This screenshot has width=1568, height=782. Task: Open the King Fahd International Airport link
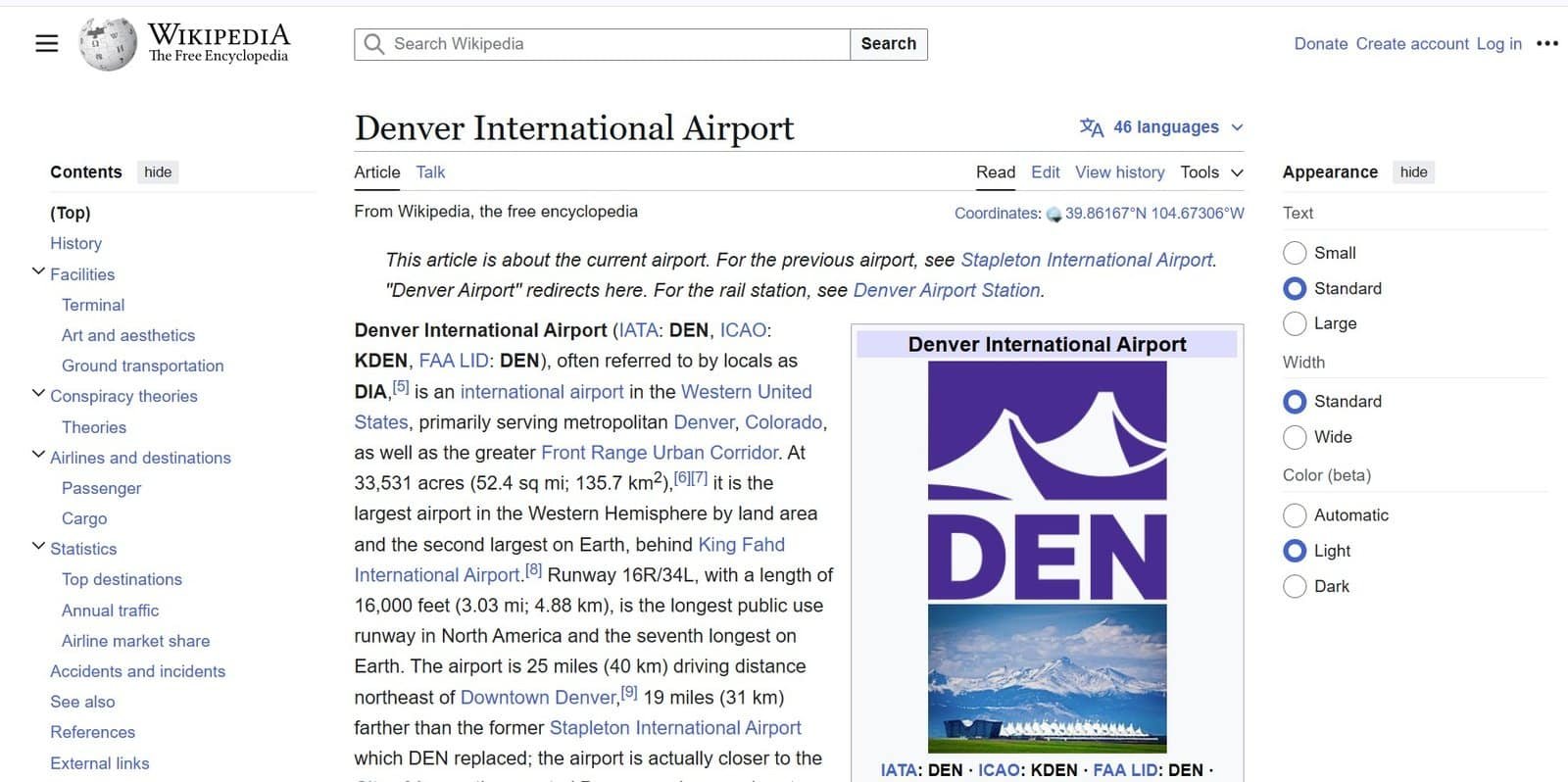point(742,545)
